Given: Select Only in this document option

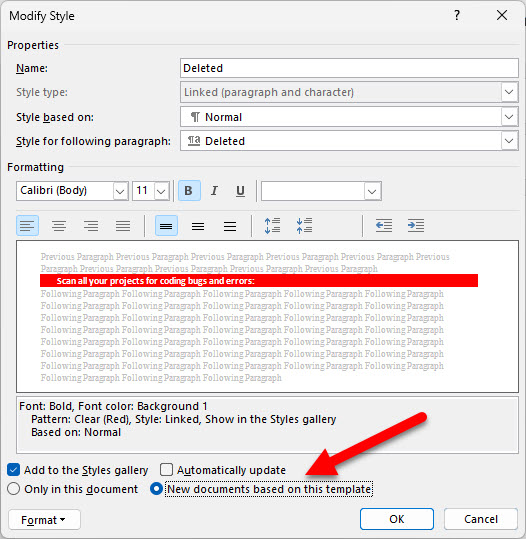Looking at the screenshot, I should 13,489.
